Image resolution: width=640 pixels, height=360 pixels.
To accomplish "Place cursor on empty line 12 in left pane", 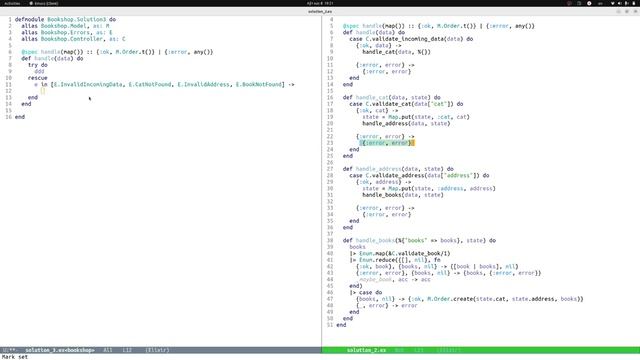I will click(42, 91).
